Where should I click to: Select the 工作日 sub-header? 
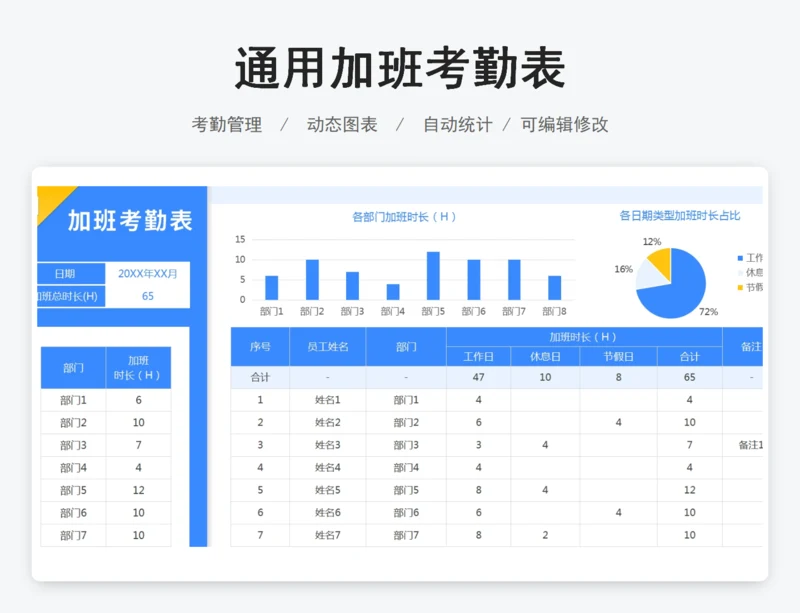[479, 357]
